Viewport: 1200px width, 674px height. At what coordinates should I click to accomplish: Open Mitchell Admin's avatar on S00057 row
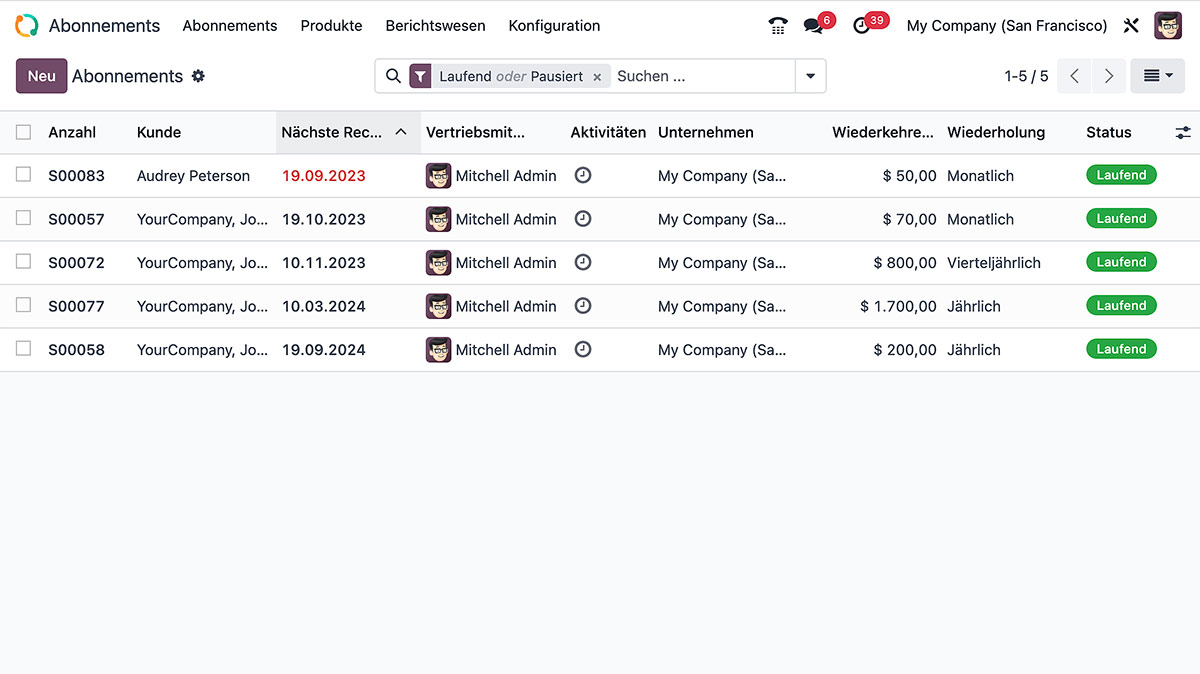(x=439, y=219)
